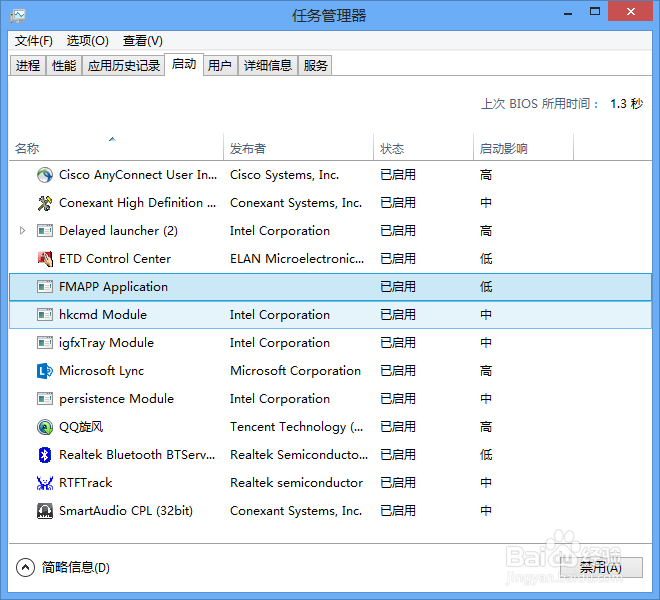660x600 pixels.
Task: Select Cisco AnyConnect User In... name
Action: click(138, 175)
